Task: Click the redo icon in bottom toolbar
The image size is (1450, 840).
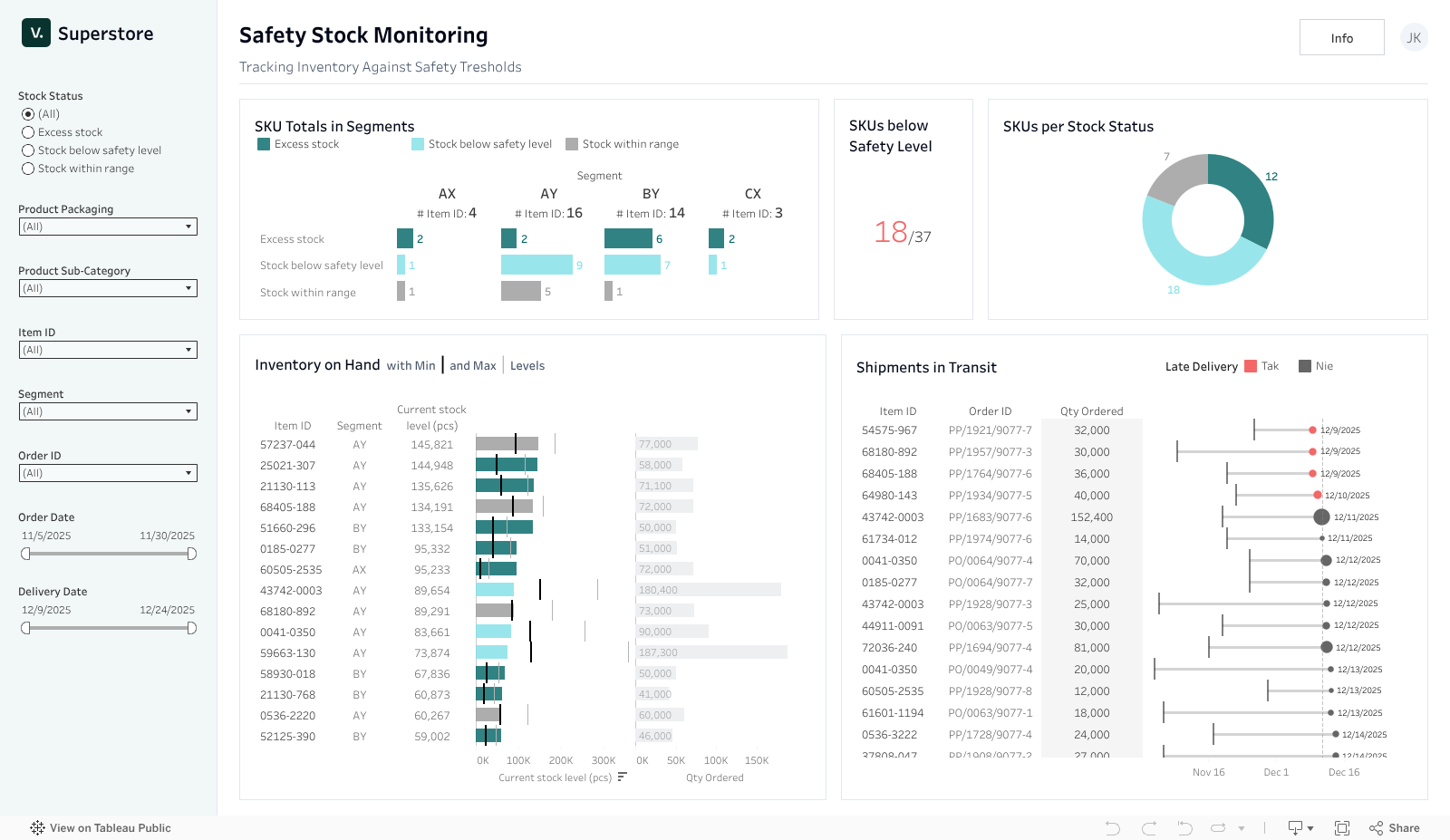Action: click(x=1149, y=828)
